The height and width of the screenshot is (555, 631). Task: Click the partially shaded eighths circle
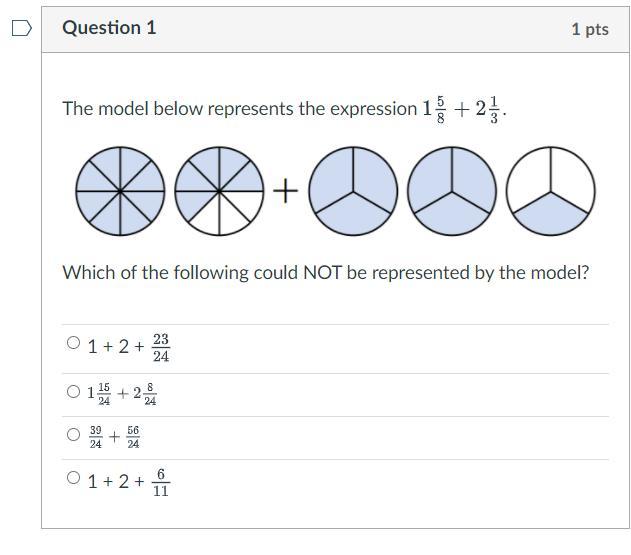219,190
